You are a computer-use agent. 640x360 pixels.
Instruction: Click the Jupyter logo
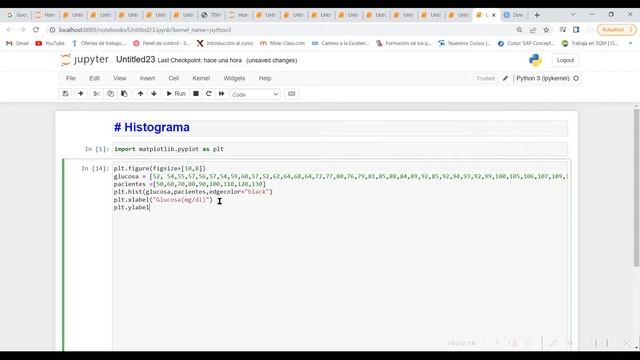(85, 60)
